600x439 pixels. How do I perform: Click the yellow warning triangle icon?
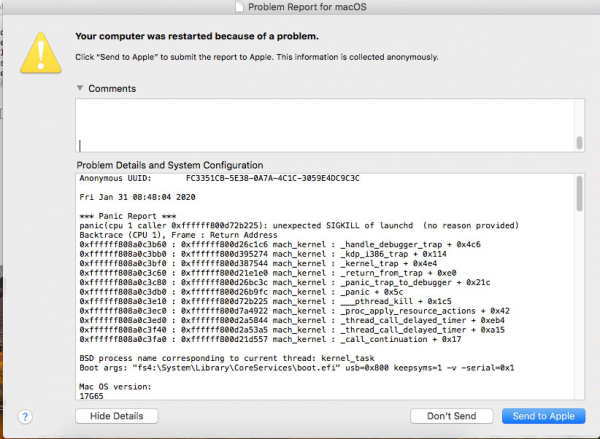pyautogui.click(x=39, y=50)
